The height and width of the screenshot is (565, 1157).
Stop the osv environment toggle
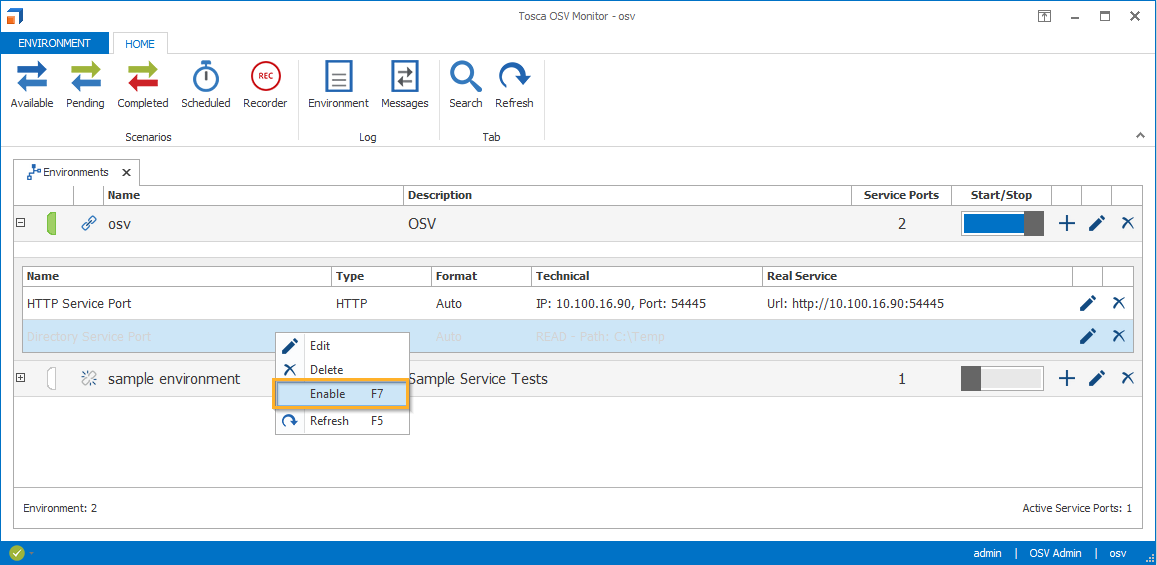(x=1002, y=224)
